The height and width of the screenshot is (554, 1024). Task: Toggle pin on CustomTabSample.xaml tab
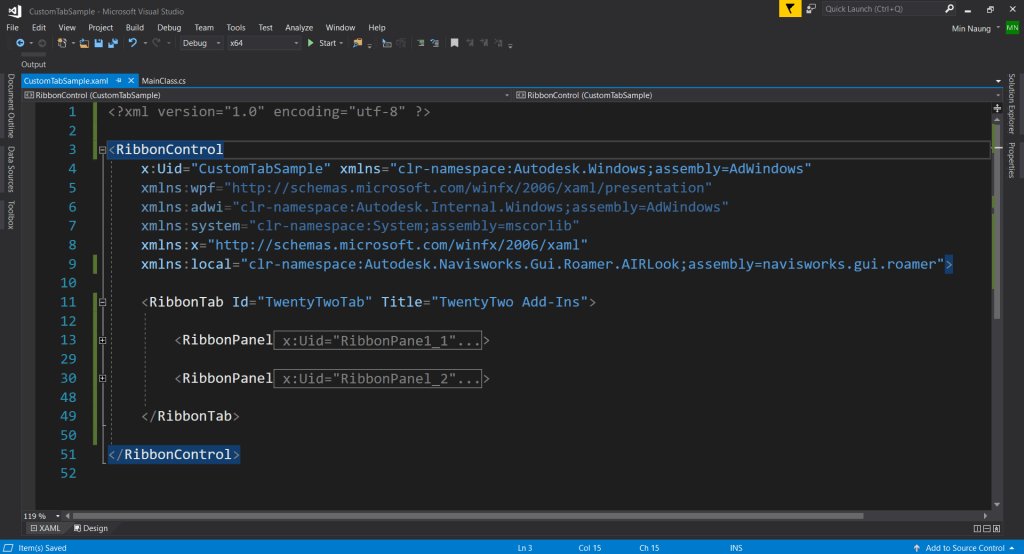click(119, 79)
